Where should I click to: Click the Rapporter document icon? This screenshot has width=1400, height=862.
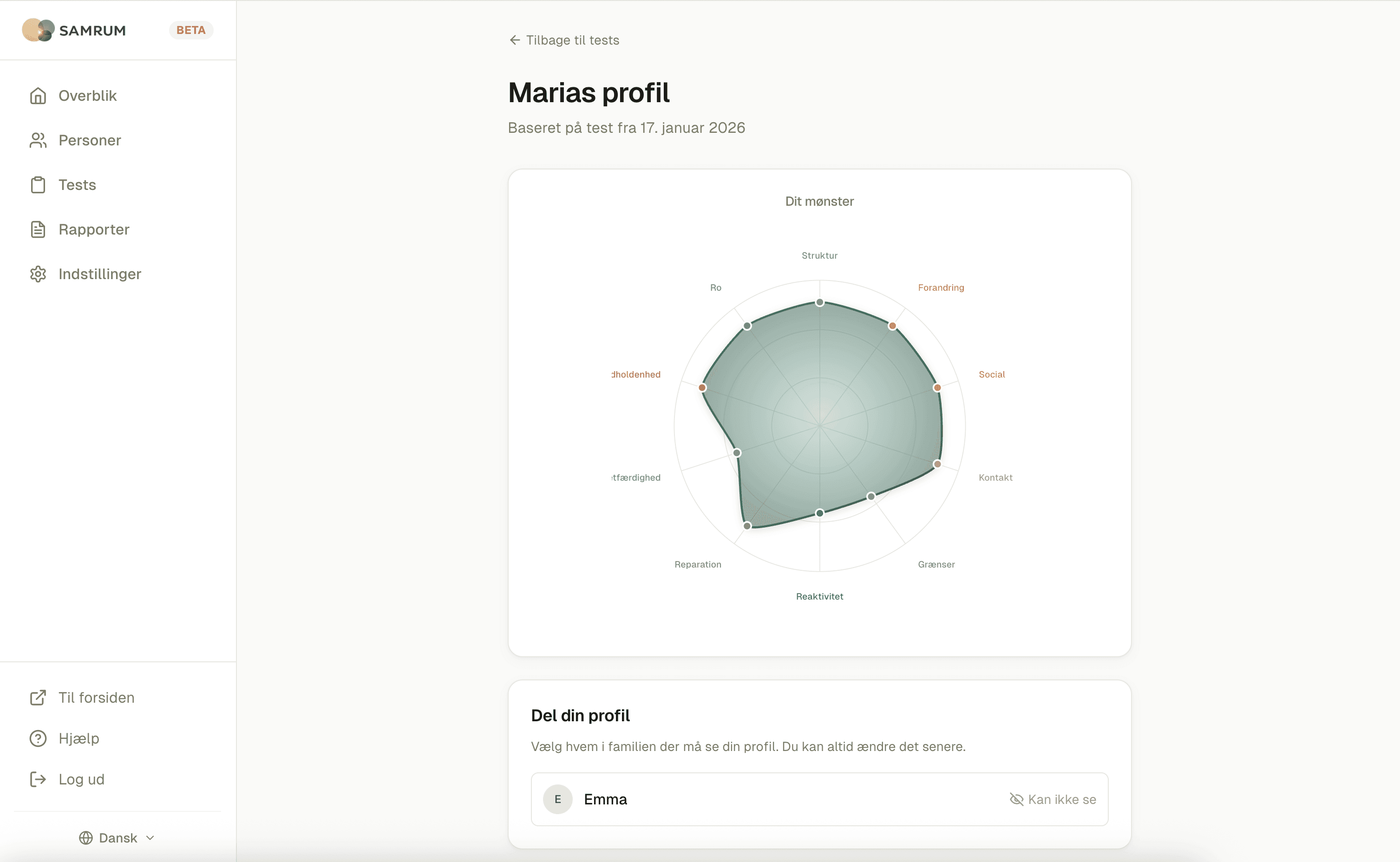tap(38, 229)
